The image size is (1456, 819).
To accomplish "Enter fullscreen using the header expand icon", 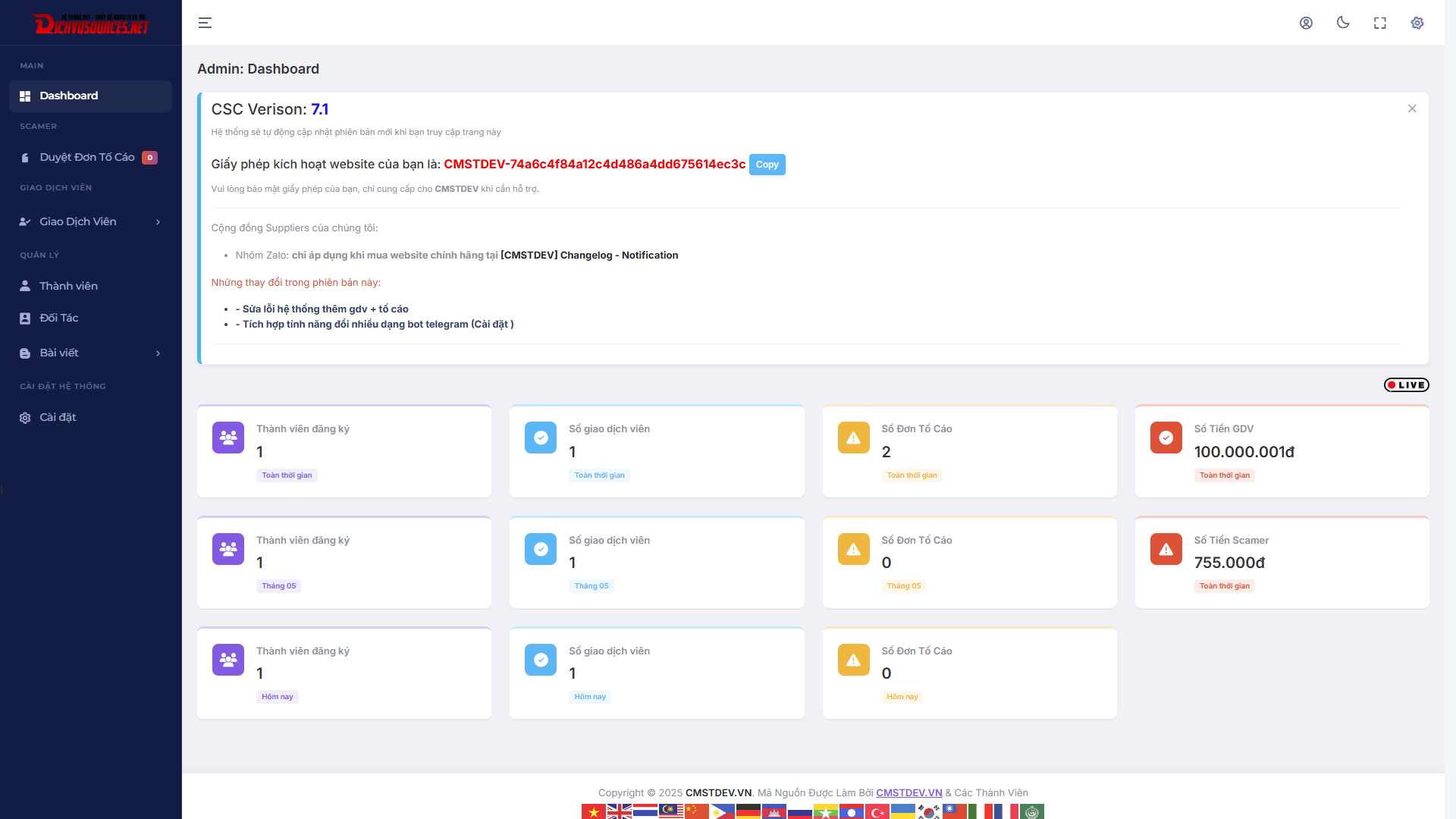I will [1380, 23].
